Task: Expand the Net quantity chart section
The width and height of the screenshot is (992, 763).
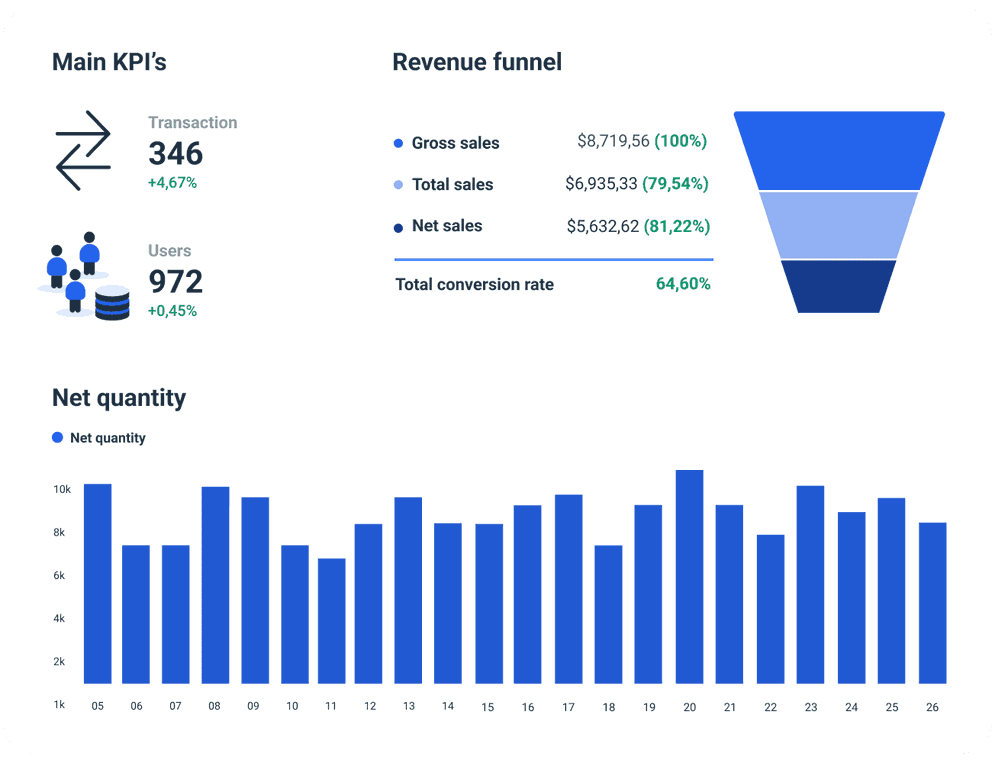Action: [x=118, y=398]
